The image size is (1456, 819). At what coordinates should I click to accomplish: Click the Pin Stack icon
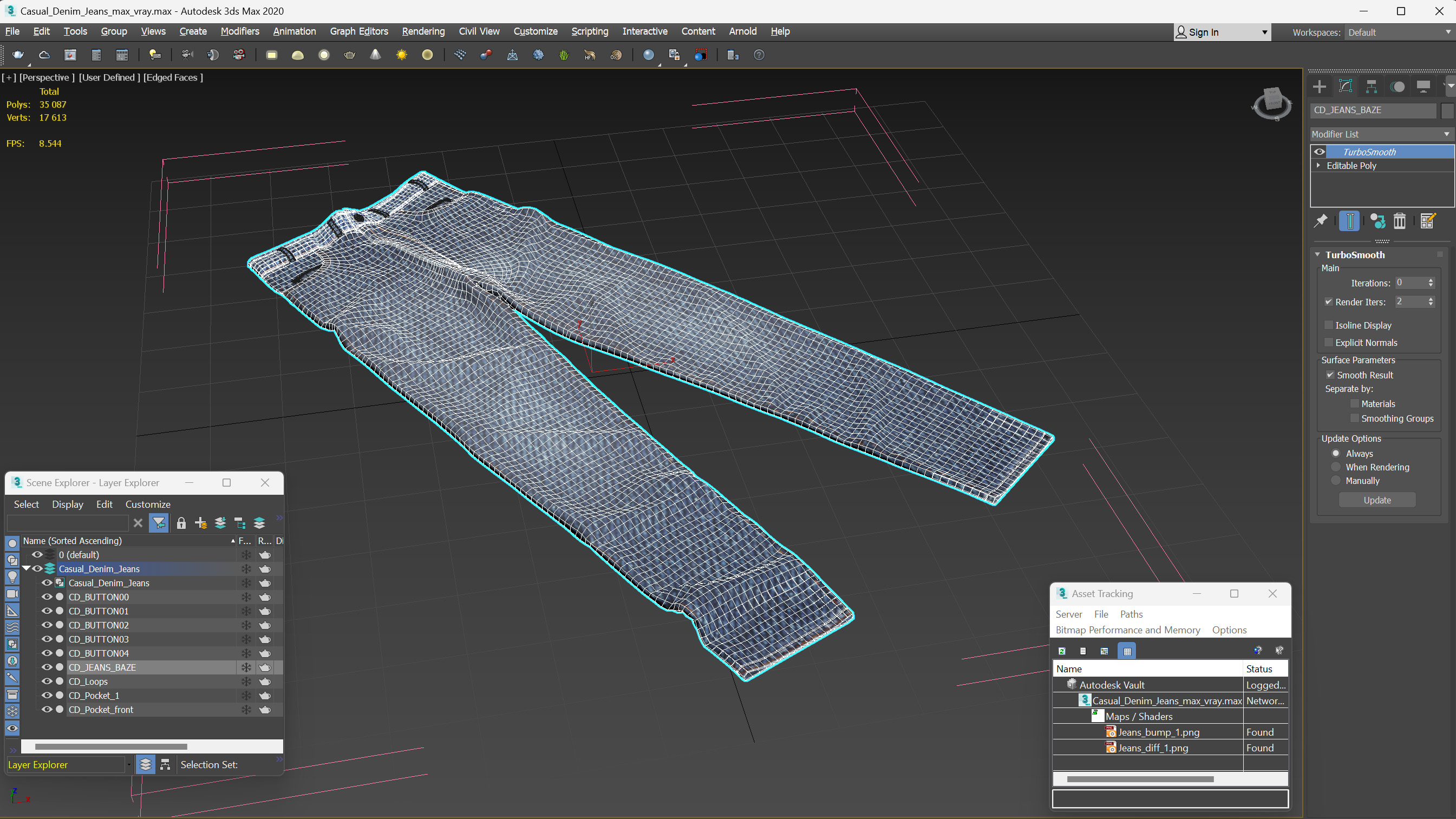coord(1321,221)
